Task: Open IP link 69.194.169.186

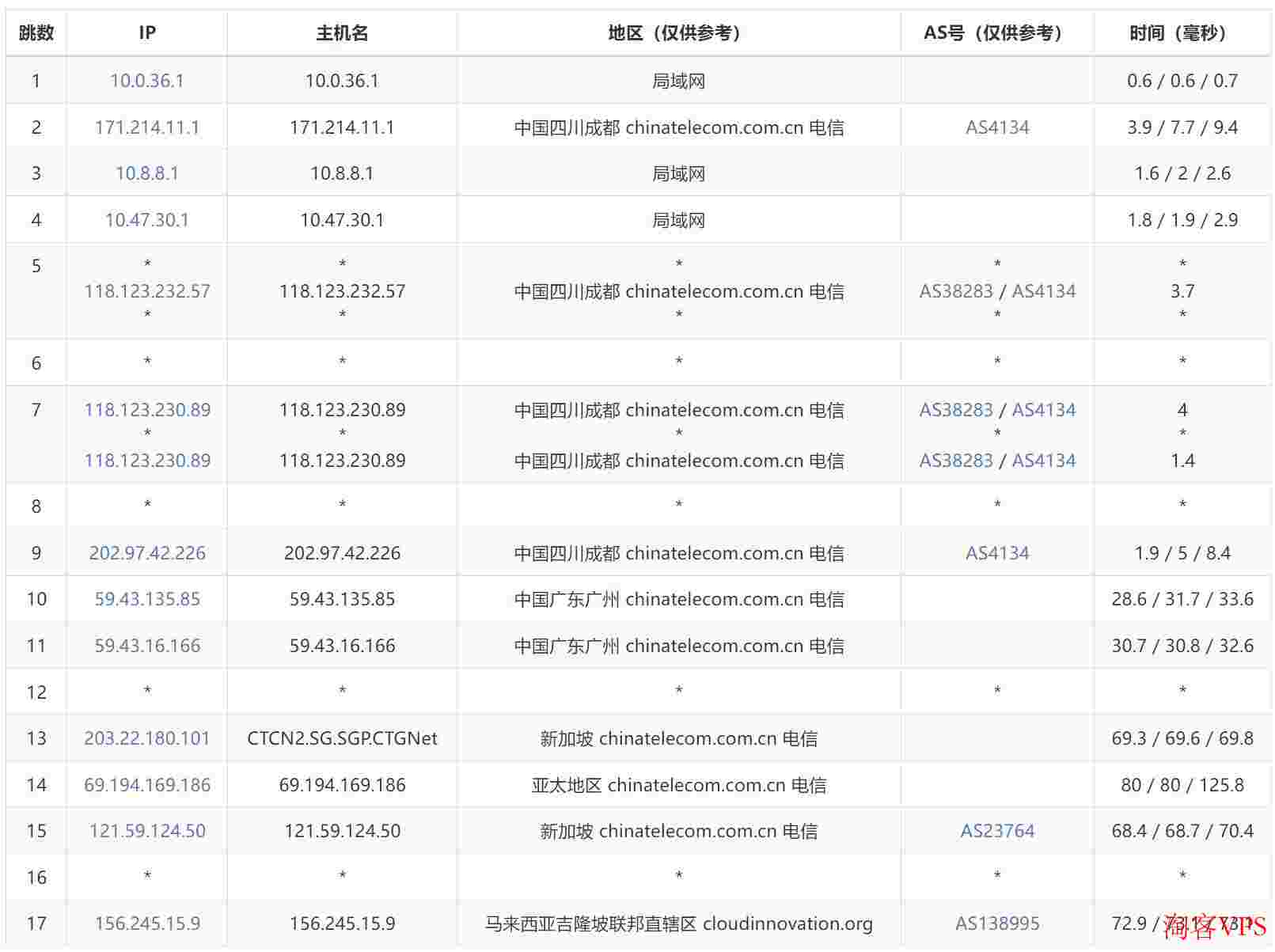Action: [147, 785]
